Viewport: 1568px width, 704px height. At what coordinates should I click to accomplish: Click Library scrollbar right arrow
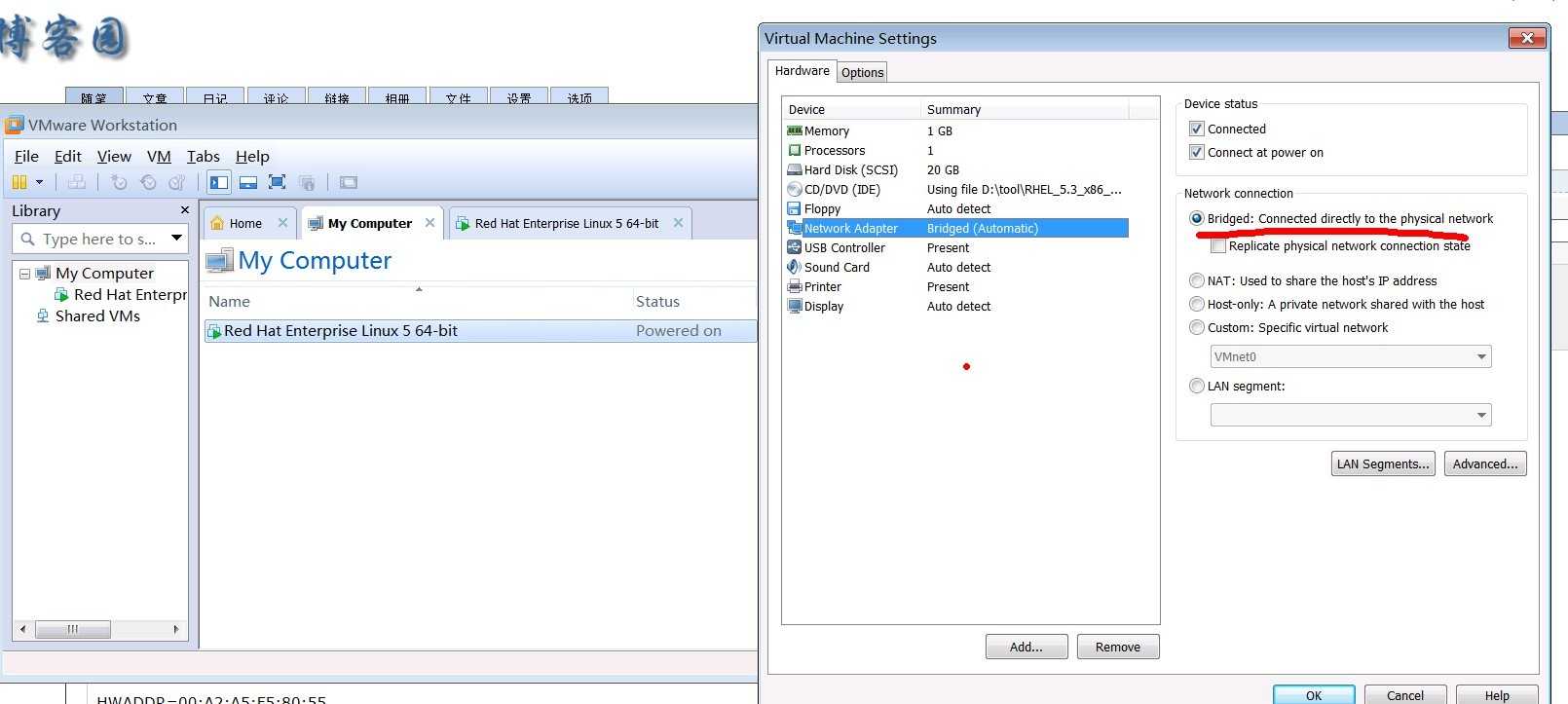coord(176,629)
